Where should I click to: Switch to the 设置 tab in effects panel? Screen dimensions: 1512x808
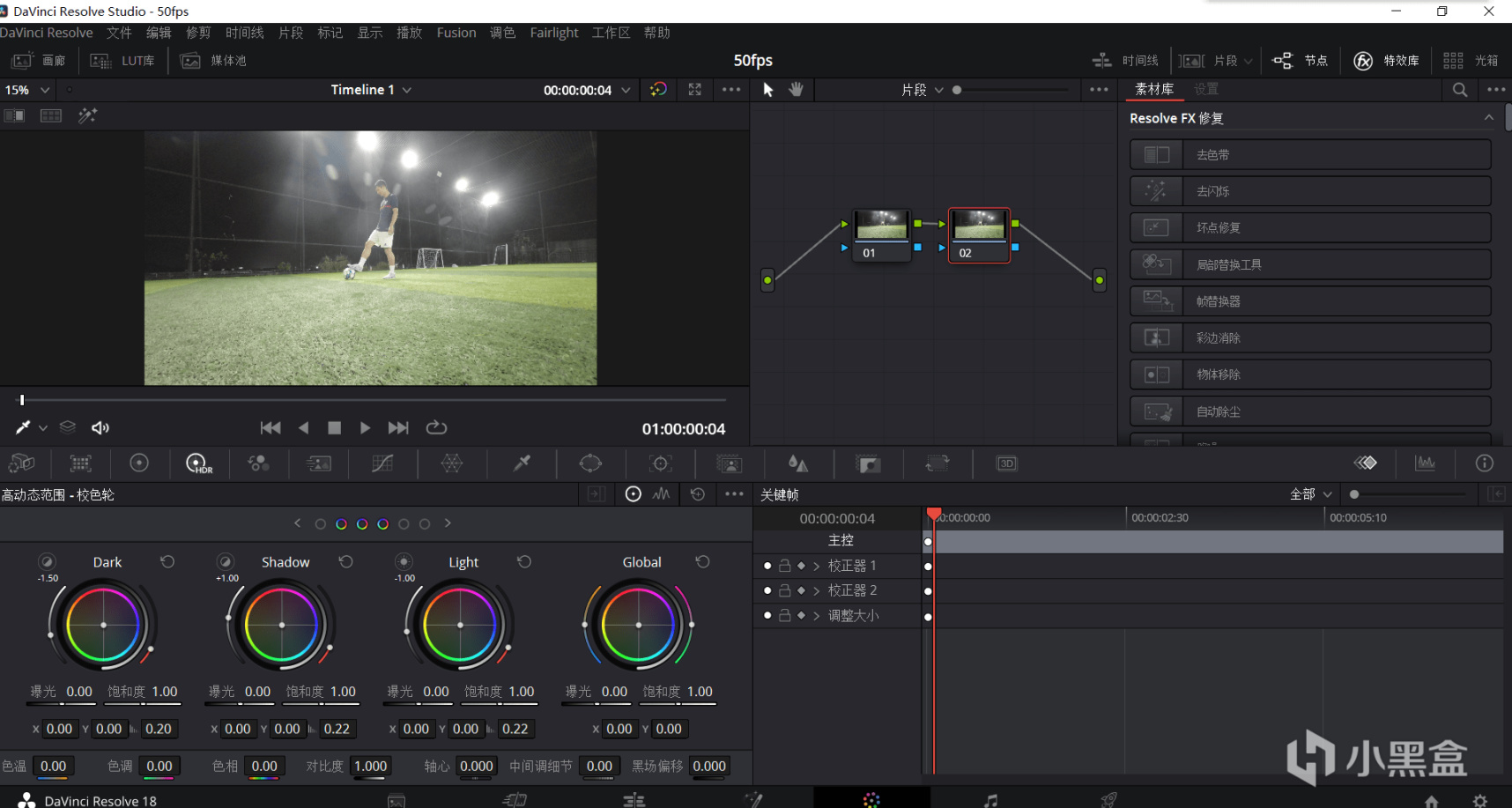1205,89
